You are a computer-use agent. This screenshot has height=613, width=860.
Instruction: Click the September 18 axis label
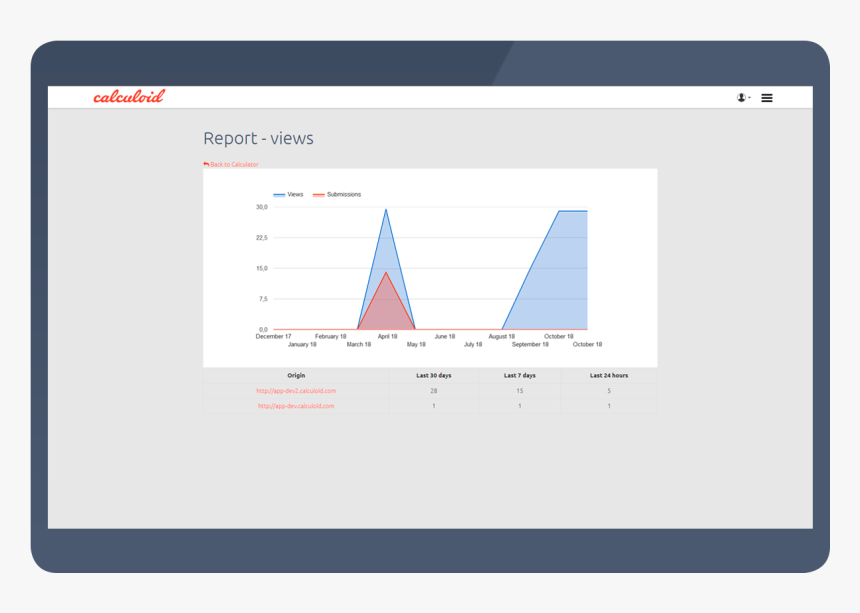530,344
